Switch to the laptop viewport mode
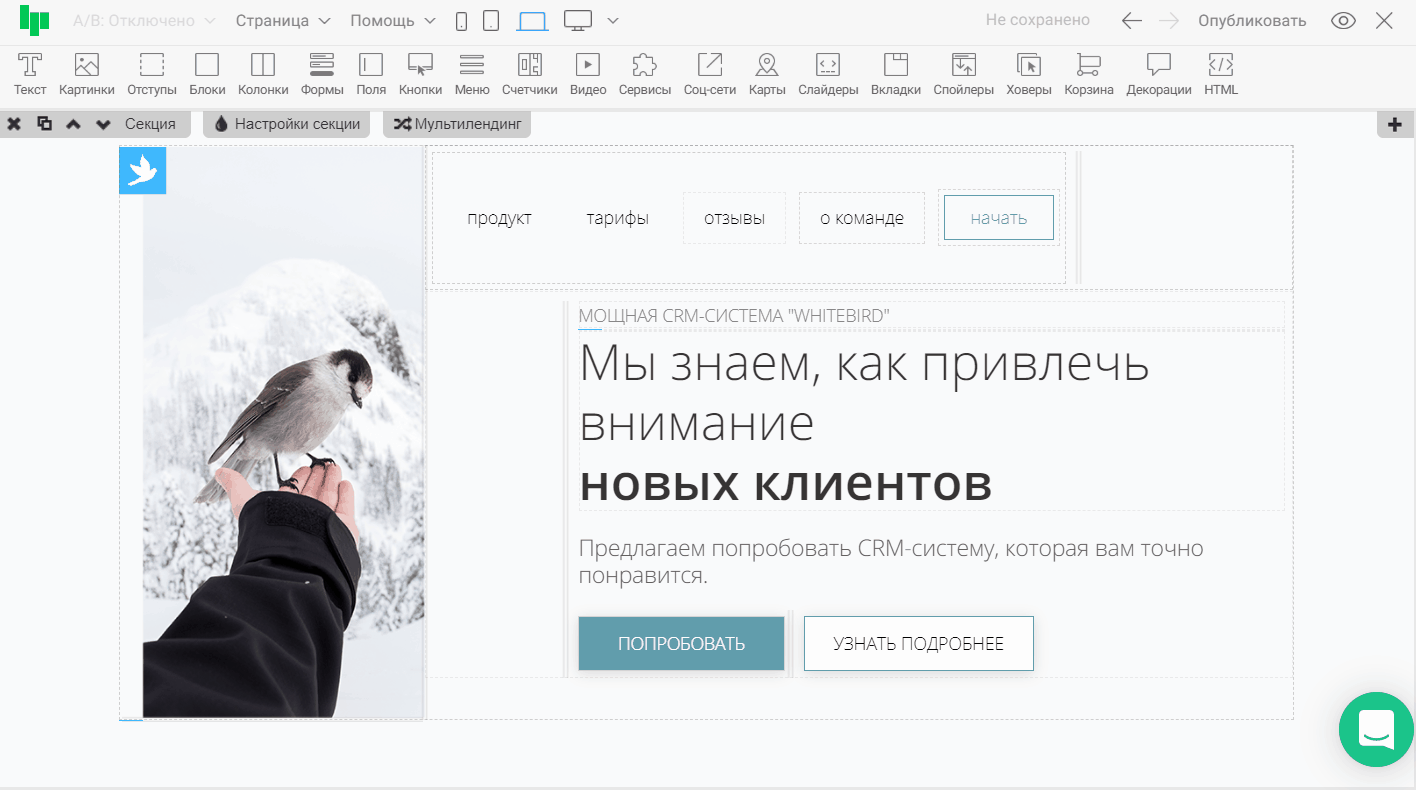The height and width of the screenshot is (790, 1416). click(532, 21)
